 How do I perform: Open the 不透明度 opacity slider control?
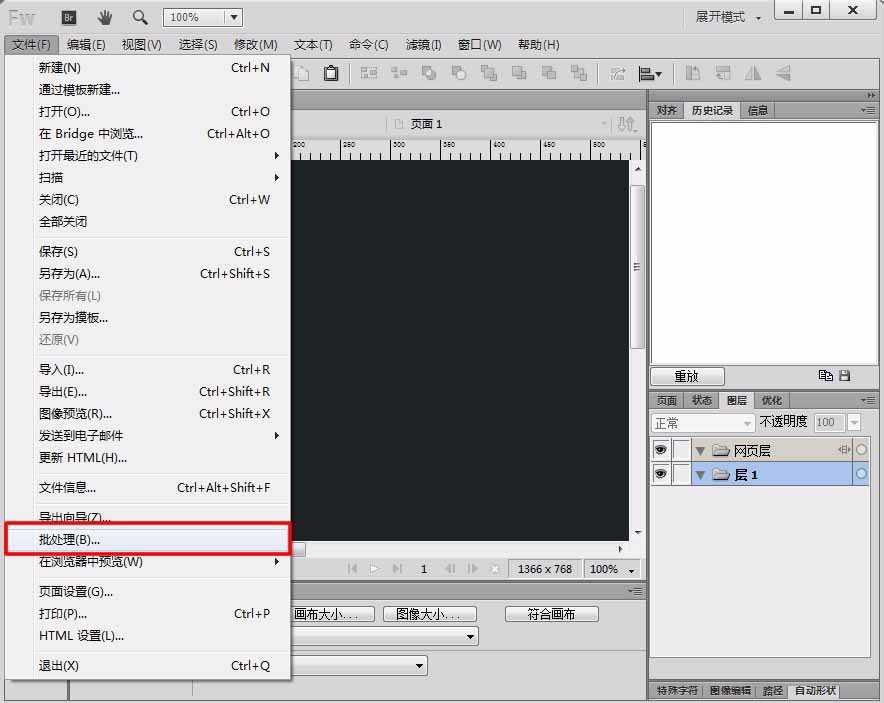click(851, 421)
